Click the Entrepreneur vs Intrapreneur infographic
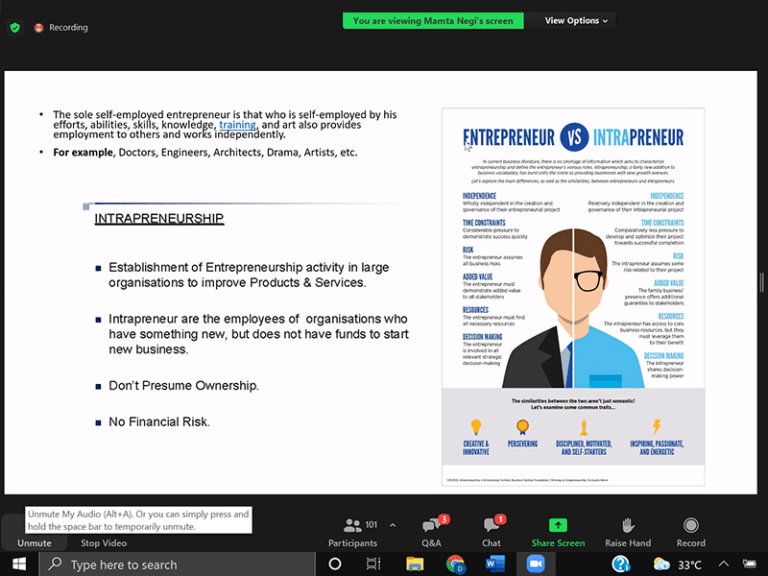The height and width of the screenshot is (576, 768). coord(573,297)
